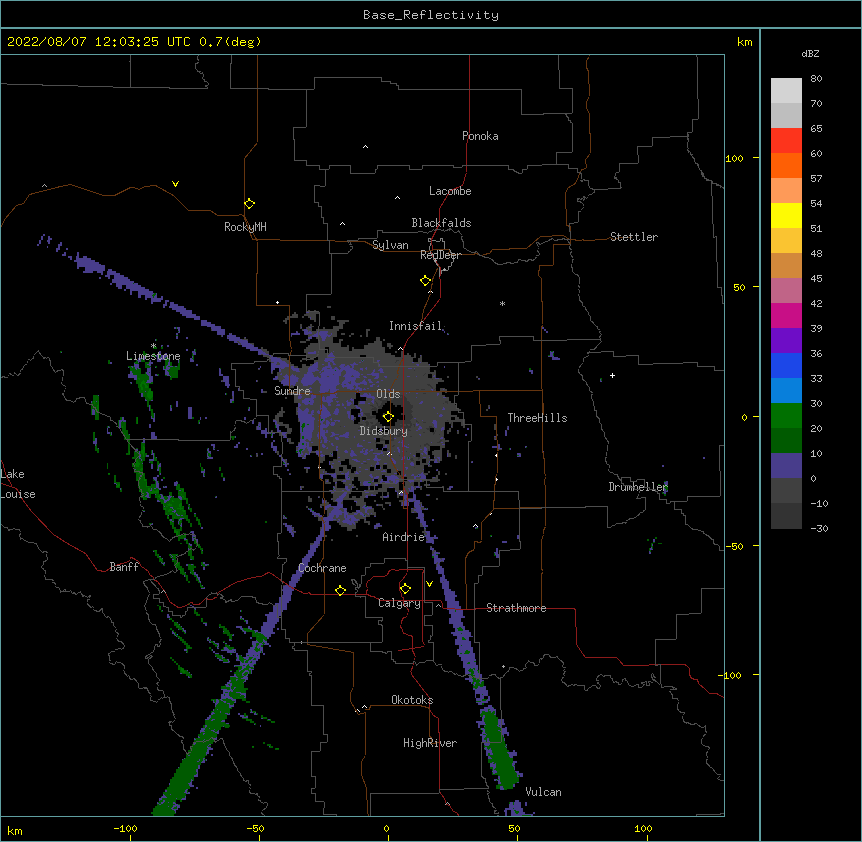Click the white plus marker north of Drumheller

coord(612,375)
